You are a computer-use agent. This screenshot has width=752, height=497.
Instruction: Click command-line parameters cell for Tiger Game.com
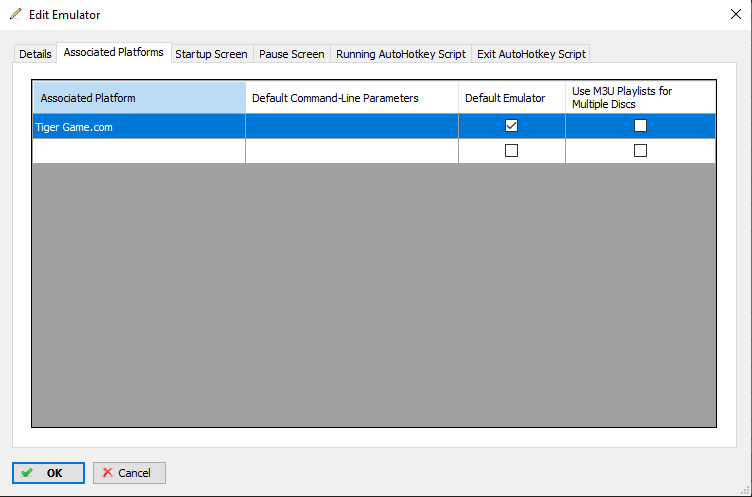pos(352,127)
